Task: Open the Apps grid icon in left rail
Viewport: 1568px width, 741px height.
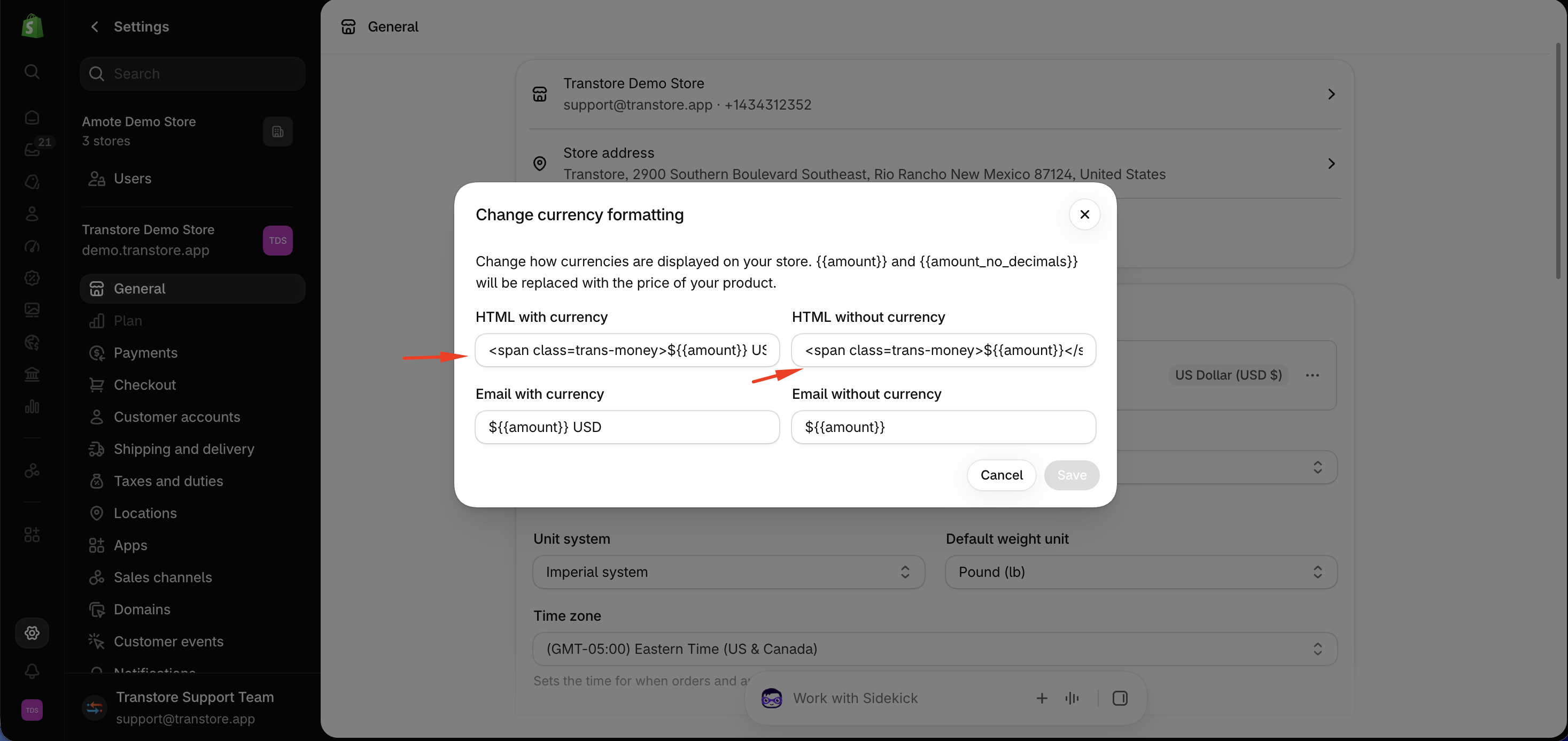Action: [x=32, y=535]
